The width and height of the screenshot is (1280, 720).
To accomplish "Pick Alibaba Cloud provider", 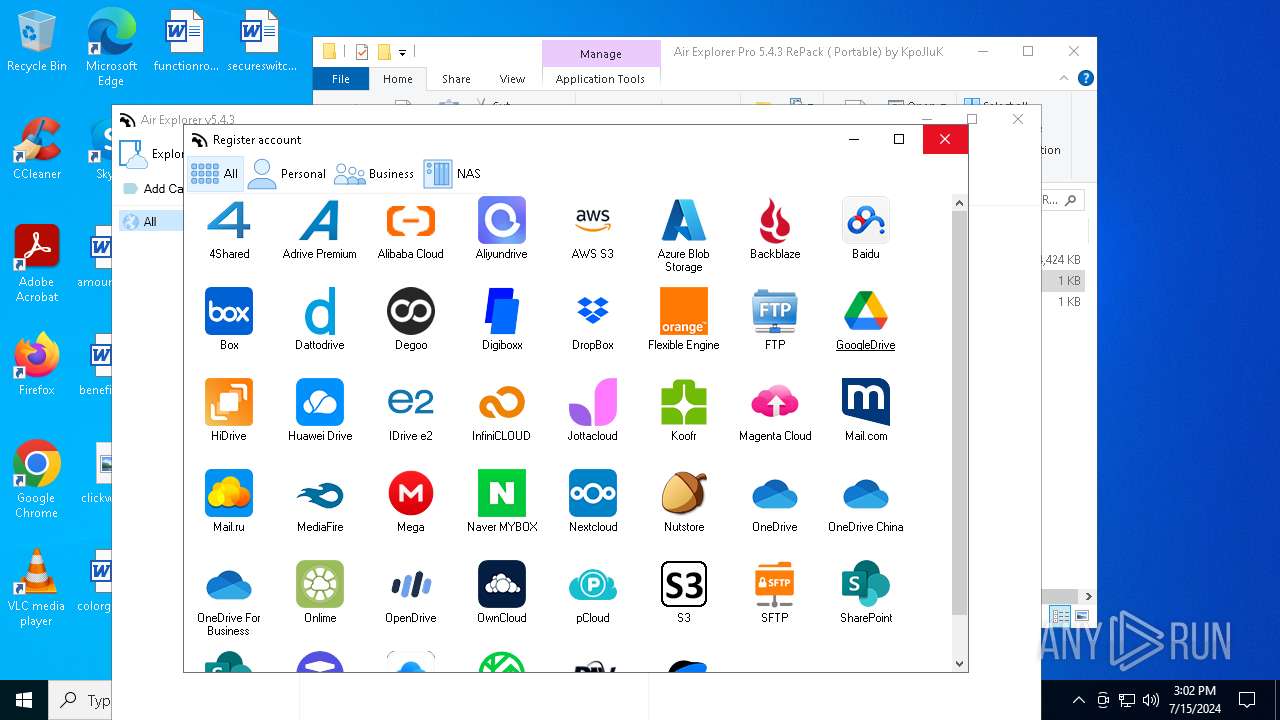I will pos(411,229).
